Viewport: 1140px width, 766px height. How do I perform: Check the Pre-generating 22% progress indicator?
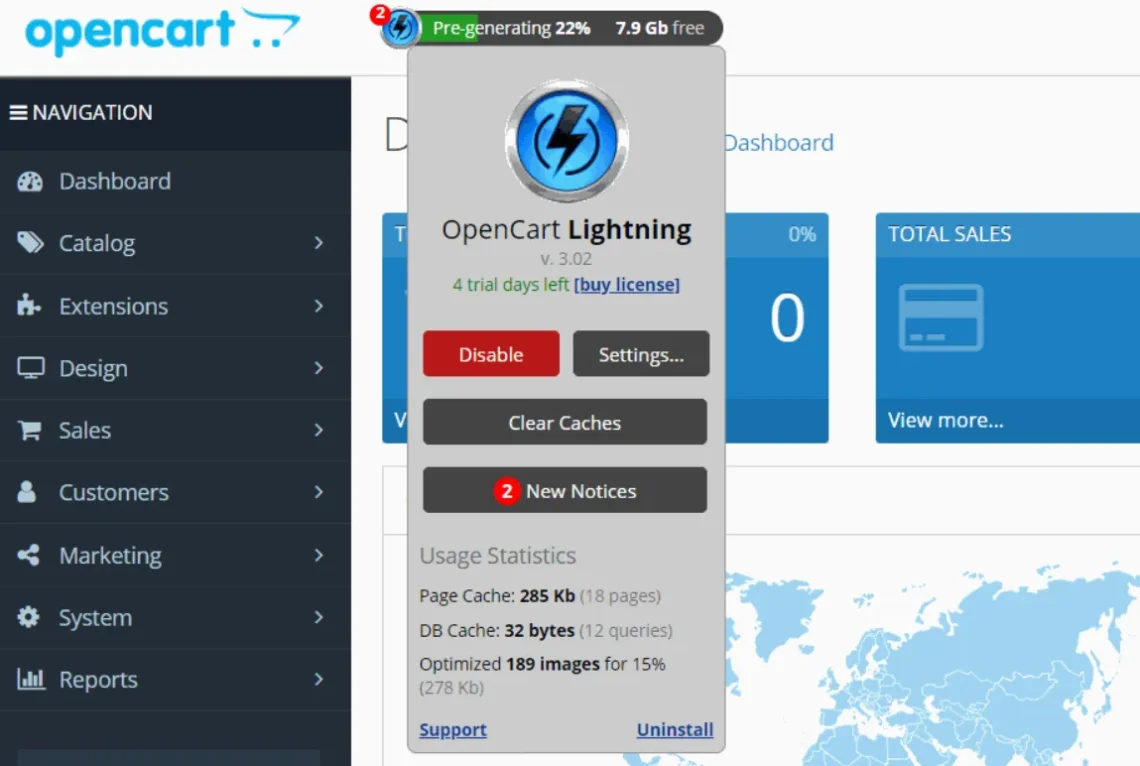[511, 28]
